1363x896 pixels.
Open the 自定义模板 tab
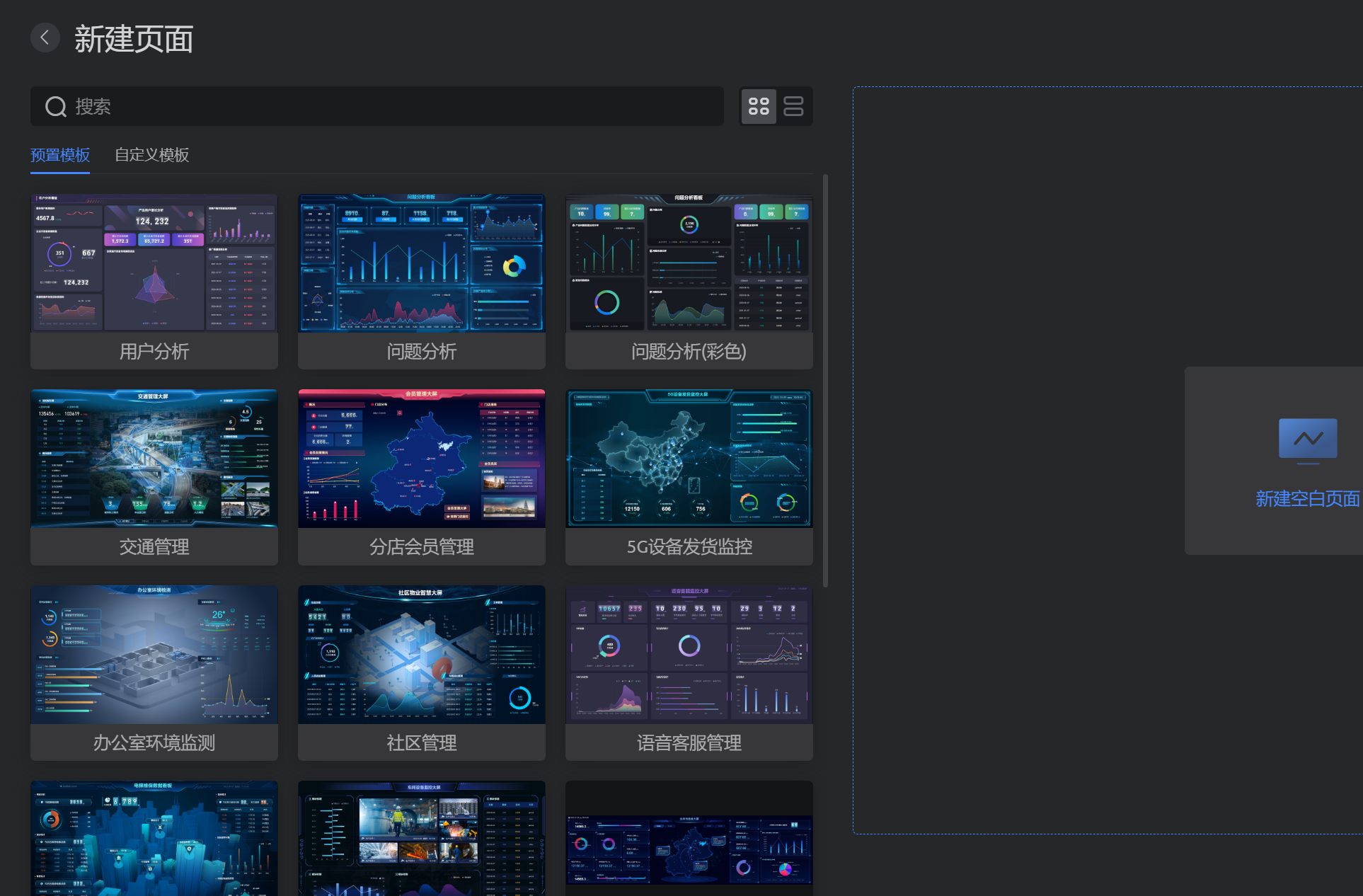click(151, 155)
